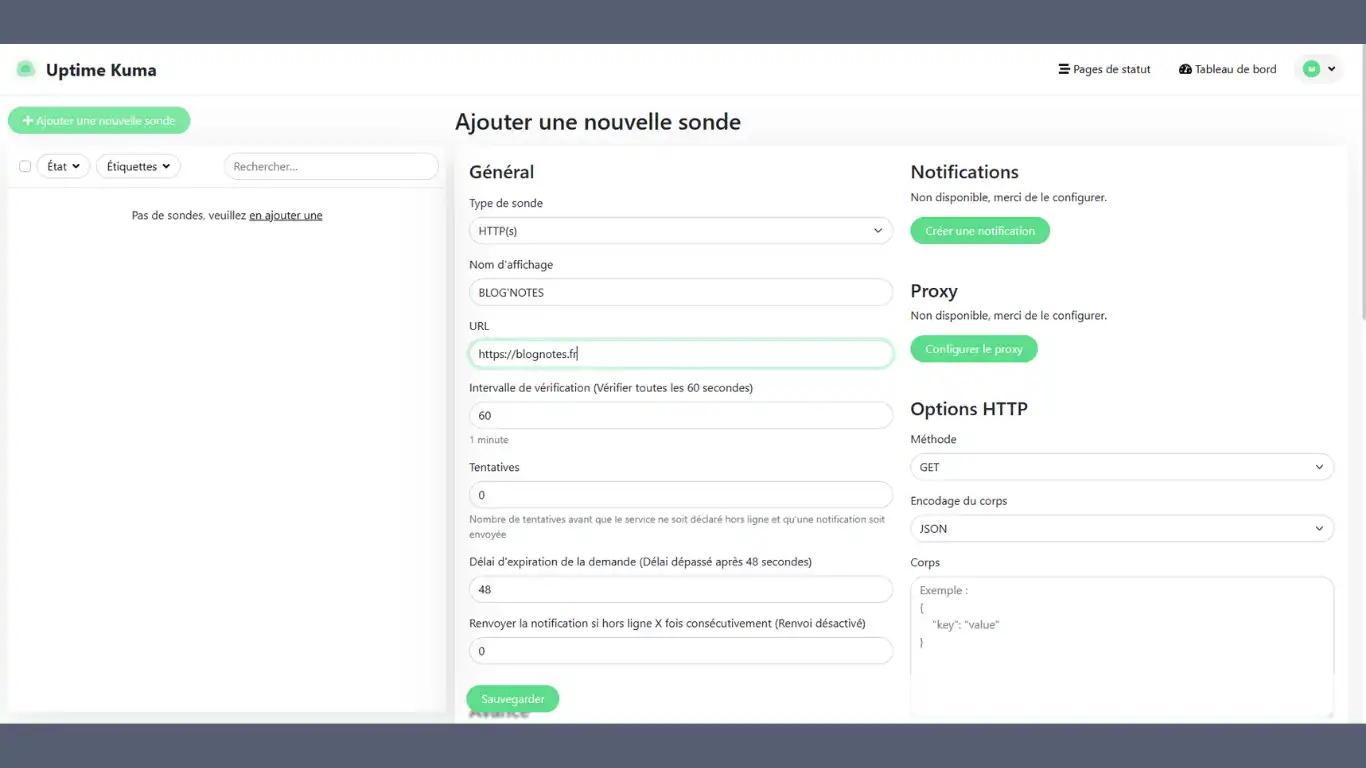Go to Pages de statut
Viewport: 1366px width, 768px height.
point(1111,69)
